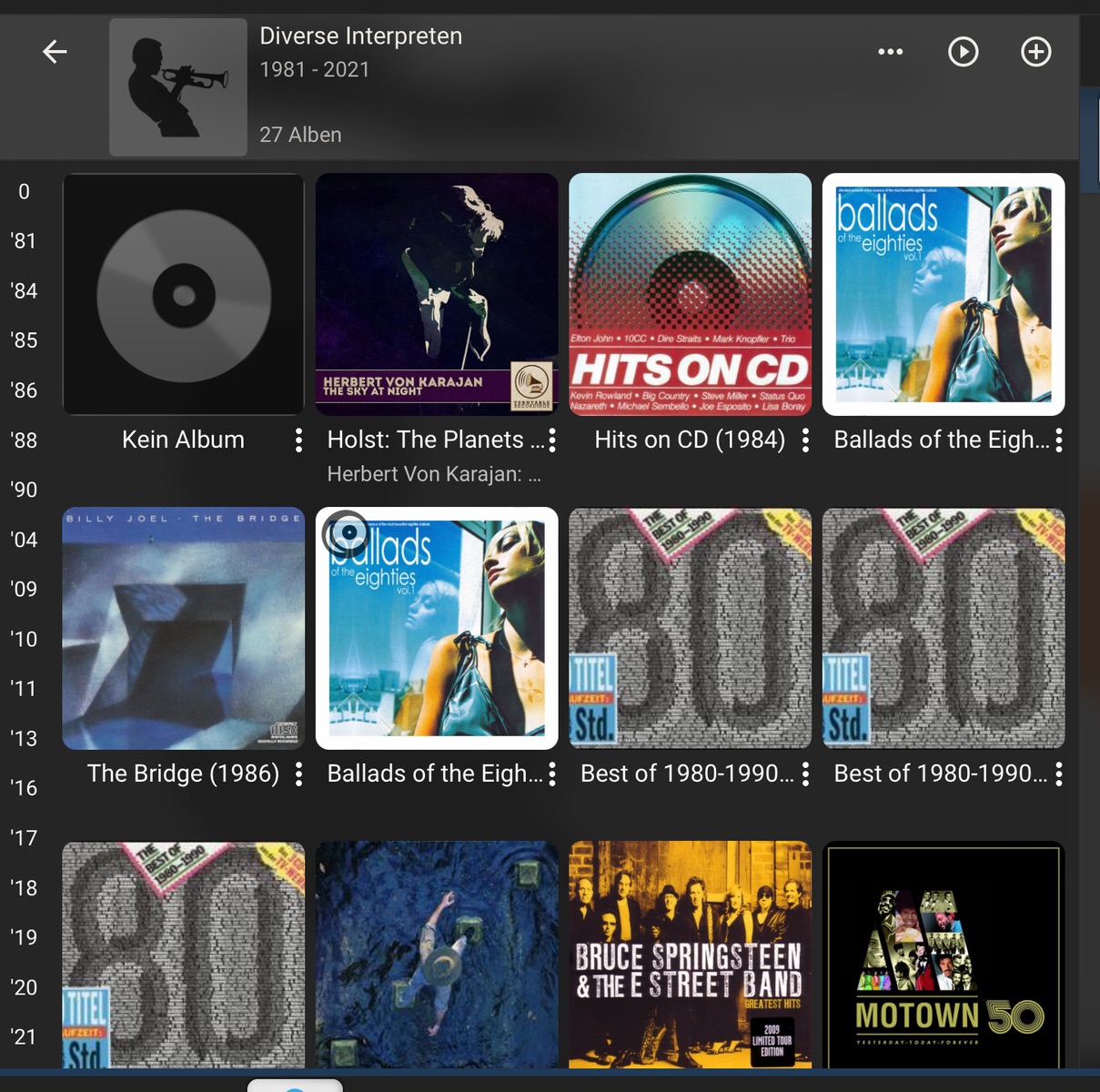Select the Hits on CD (1984) title

tap(690, 440)
